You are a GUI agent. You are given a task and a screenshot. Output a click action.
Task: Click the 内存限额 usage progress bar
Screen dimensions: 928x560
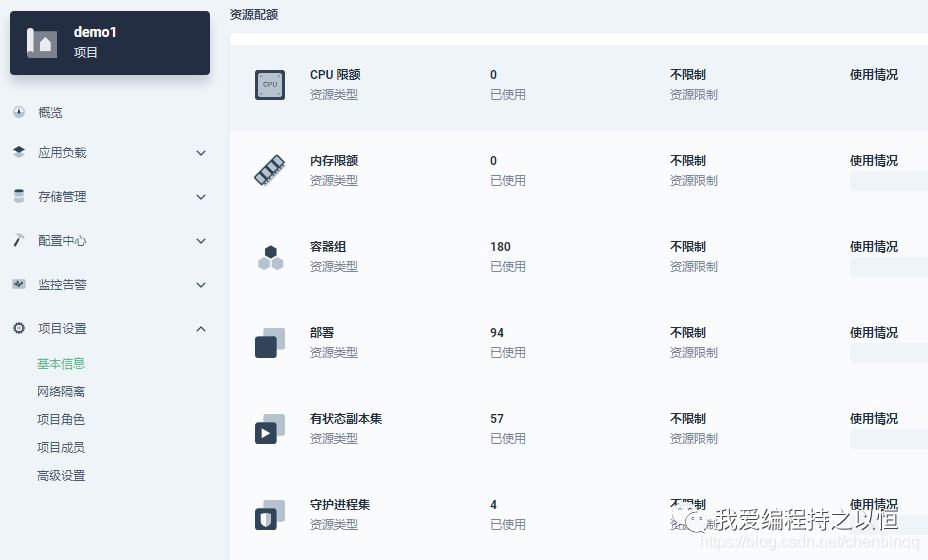pyautogui.click(x=889, y=181)
